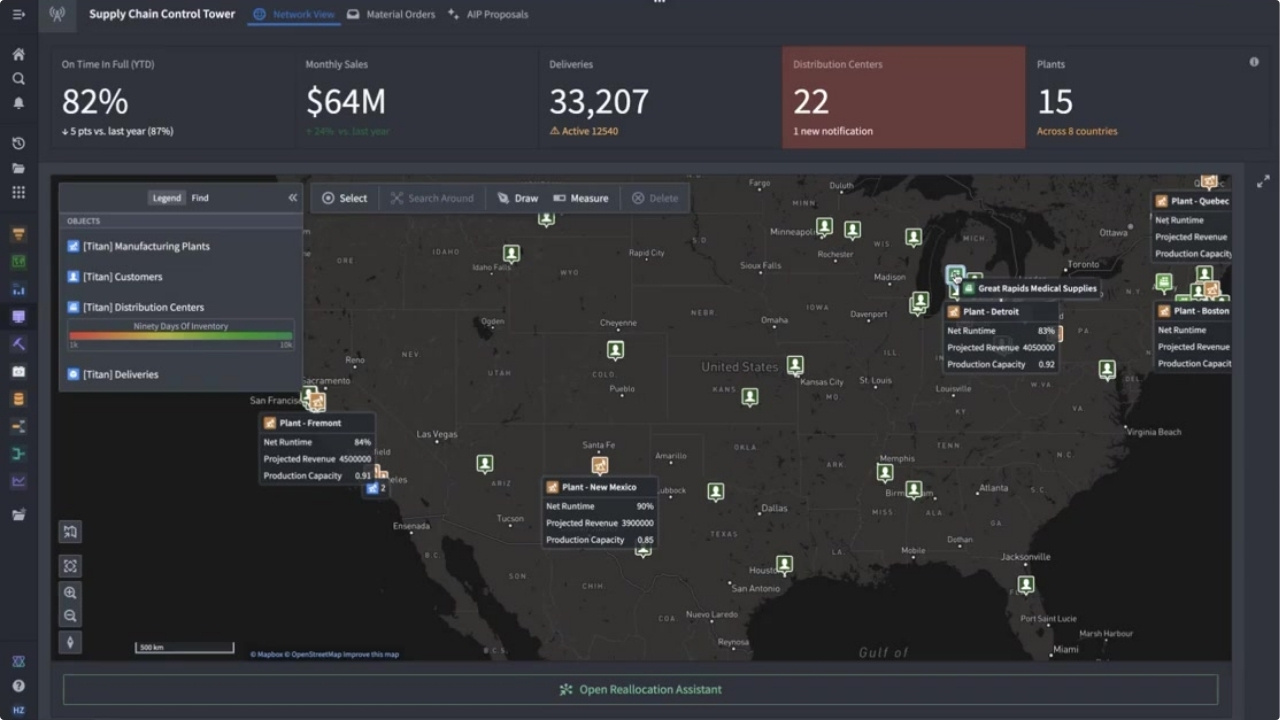Click the info icon on the Plants card
The image size is (1280, 720).
(x=1254, y=61)
